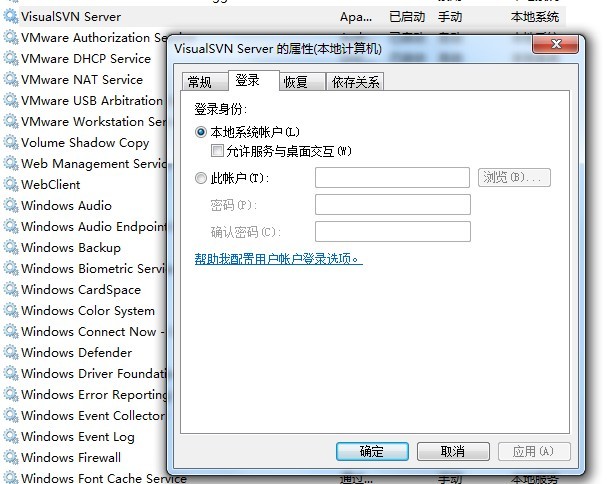Click the Windows Backup service gear icon

coord(11,247)
